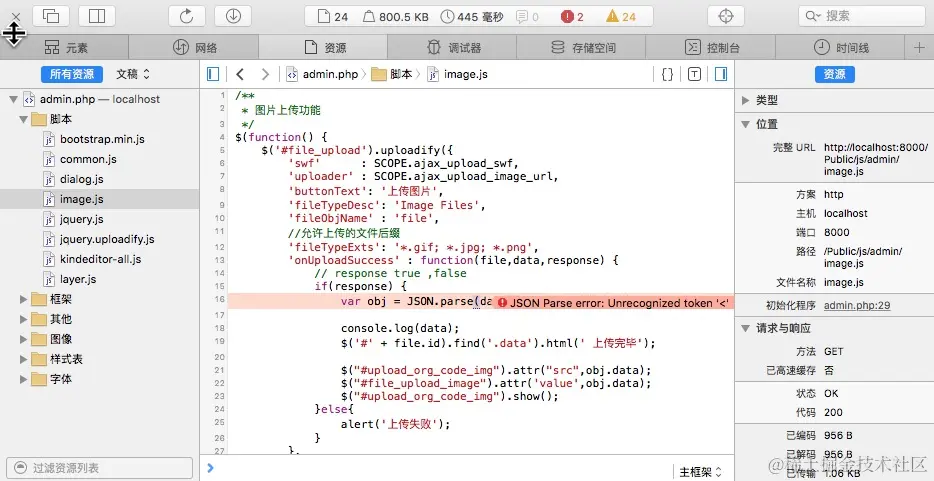Open the 时间线 tab
The width and height of the screenshot is (934, 481).
click(840, 48)
